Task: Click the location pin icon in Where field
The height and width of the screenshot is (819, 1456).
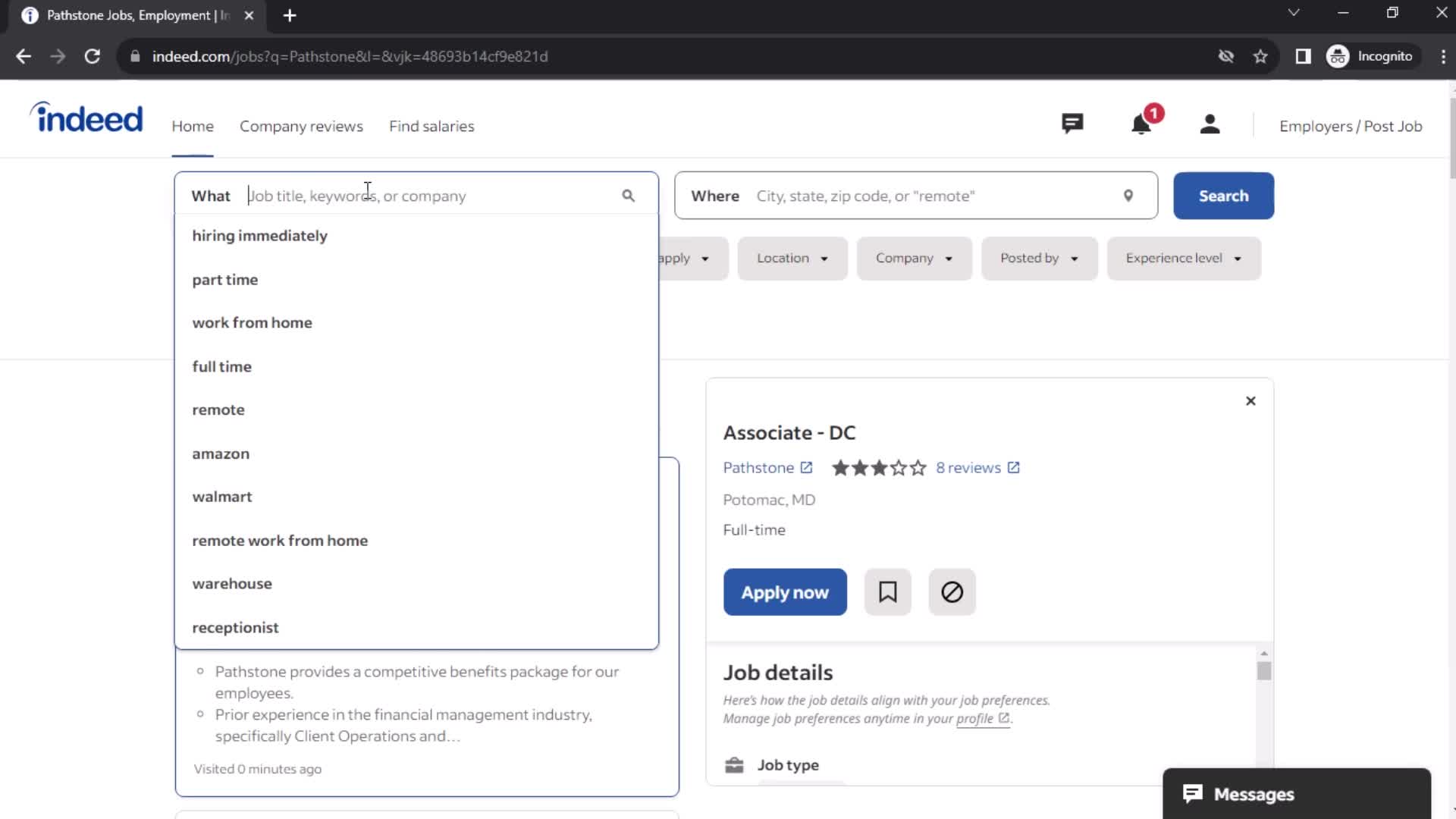Action: coord(1128,195)
